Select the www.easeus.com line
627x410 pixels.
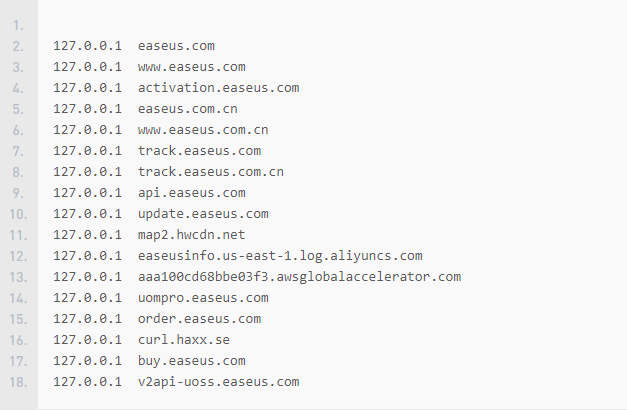(192, 66)
